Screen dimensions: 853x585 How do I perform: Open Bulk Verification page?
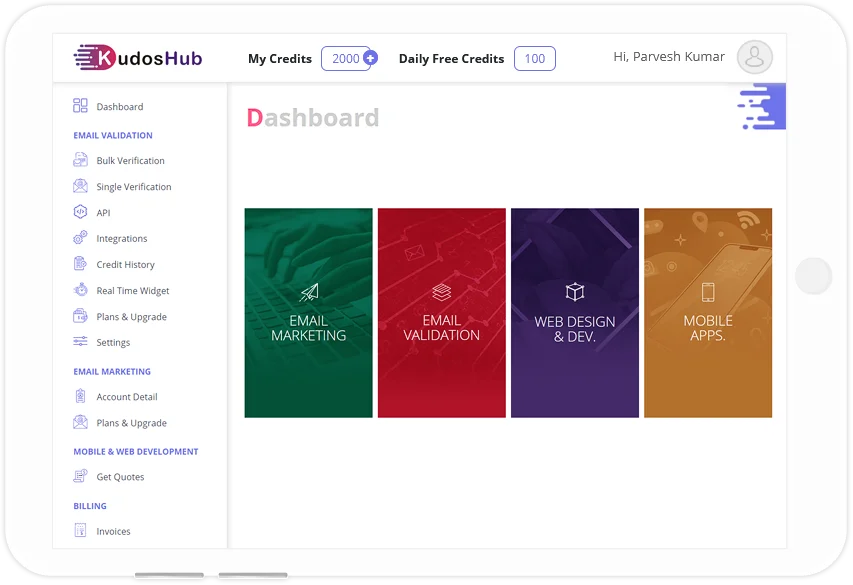(x=131, y=161)
